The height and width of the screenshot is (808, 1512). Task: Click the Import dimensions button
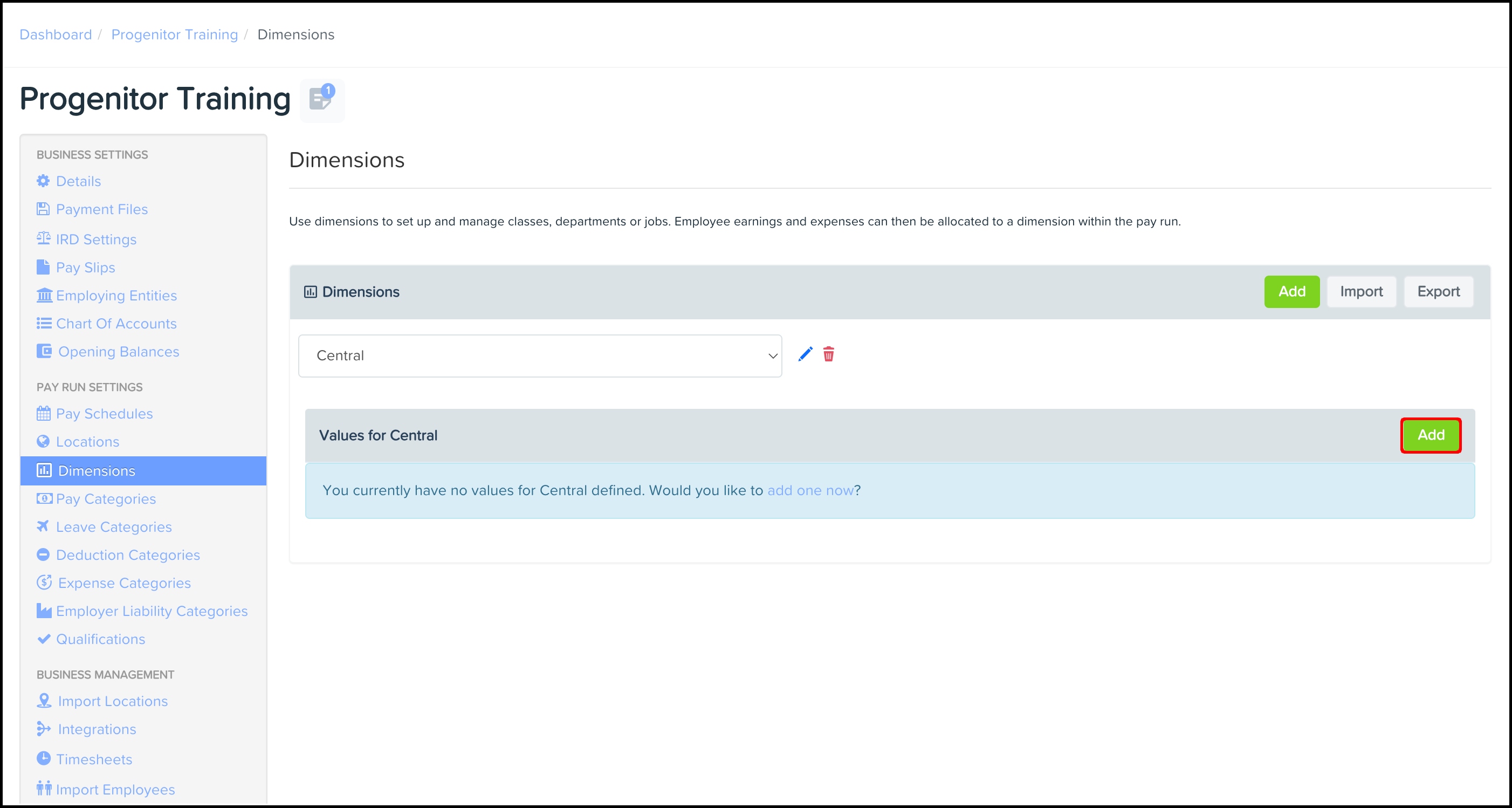click(1360, 292)
